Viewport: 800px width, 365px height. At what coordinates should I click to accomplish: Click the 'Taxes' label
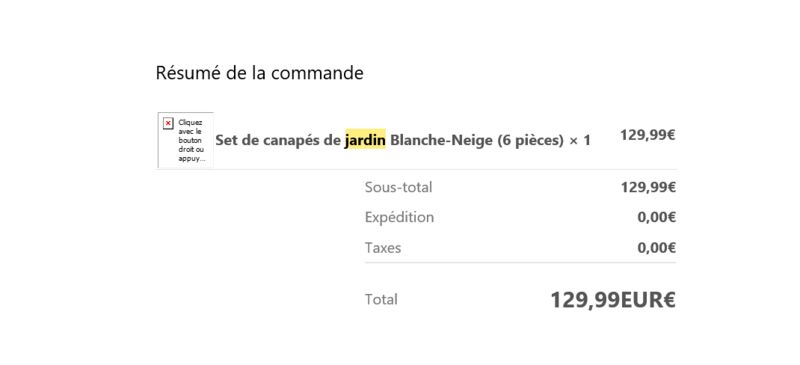pyautogui.click(x=383, y=248)
